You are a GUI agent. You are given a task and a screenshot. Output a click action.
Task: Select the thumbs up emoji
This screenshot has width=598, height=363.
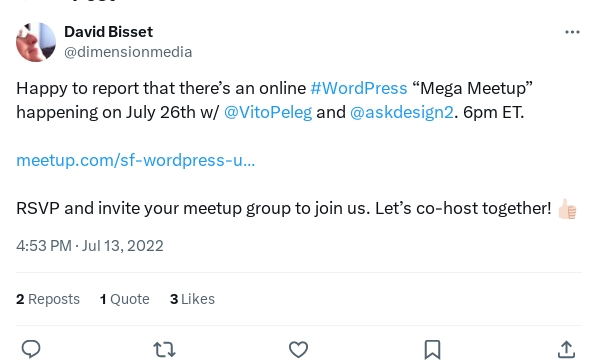(x=567, y=209)
